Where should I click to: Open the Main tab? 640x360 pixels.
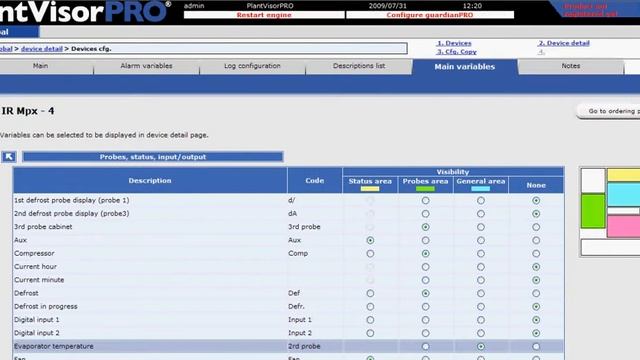coord(40,66)
